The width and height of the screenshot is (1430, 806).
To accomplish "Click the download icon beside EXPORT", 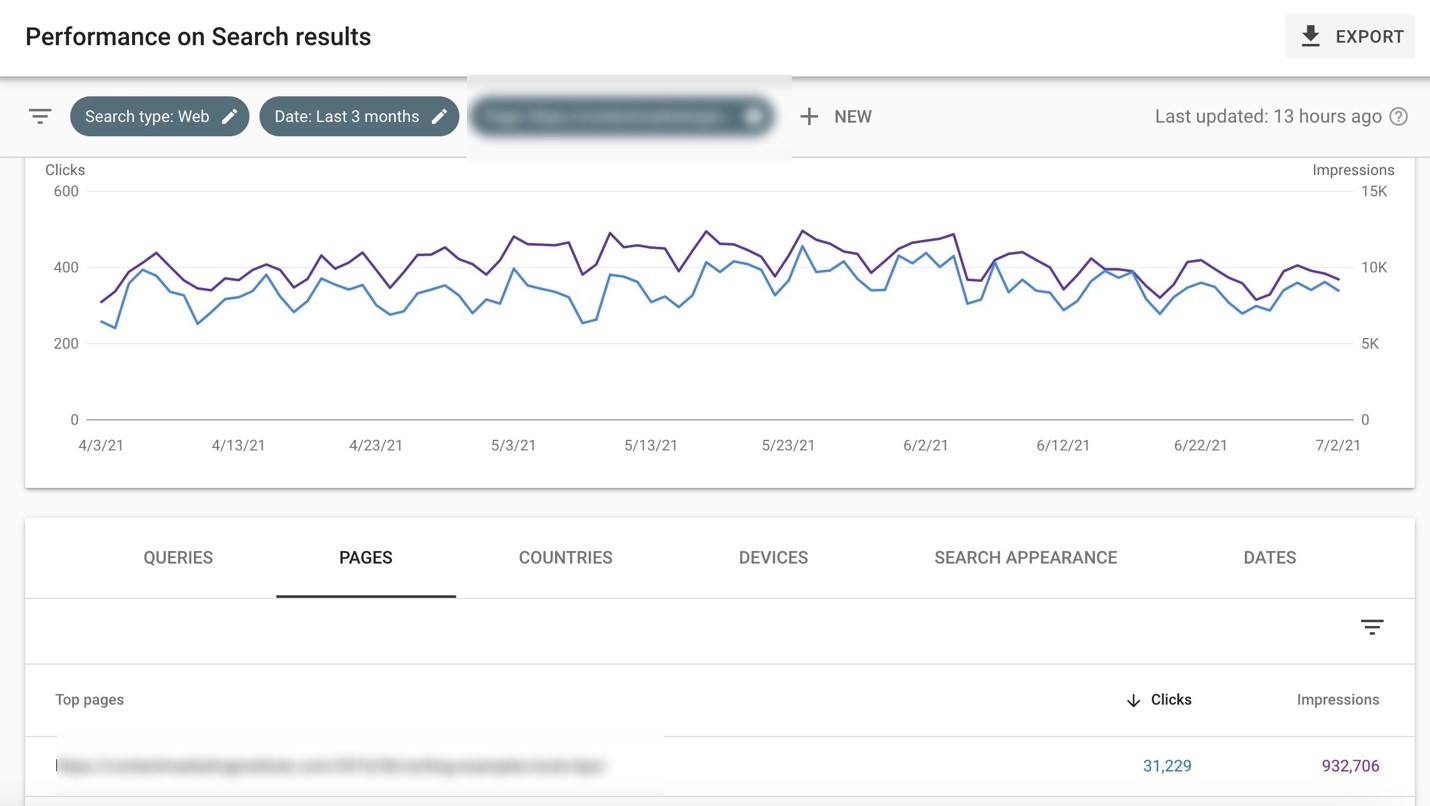I will [x=1310, y=37].
